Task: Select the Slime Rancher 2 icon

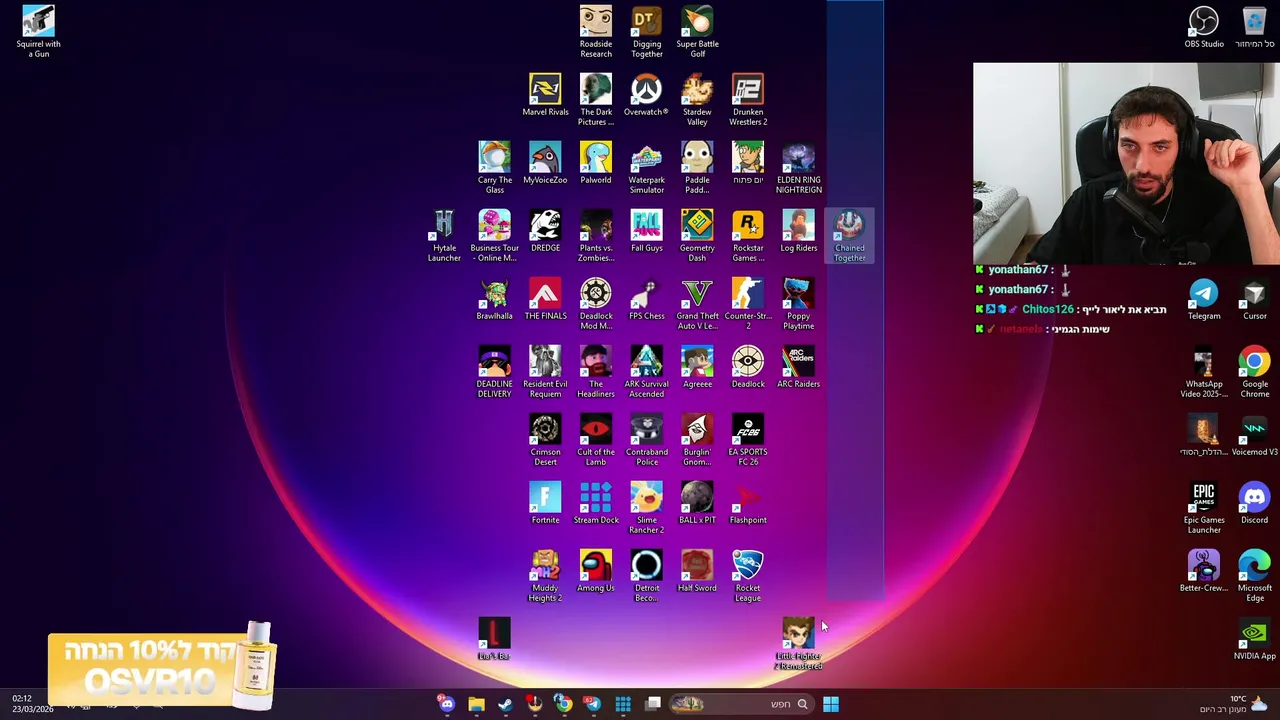Action: (647, 508)
